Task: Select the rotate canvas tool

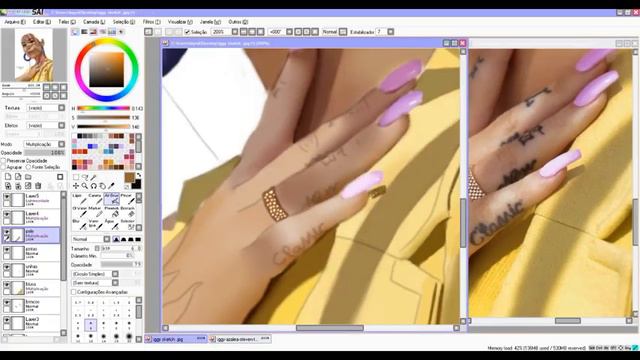Action: click(x=94, y=186)
